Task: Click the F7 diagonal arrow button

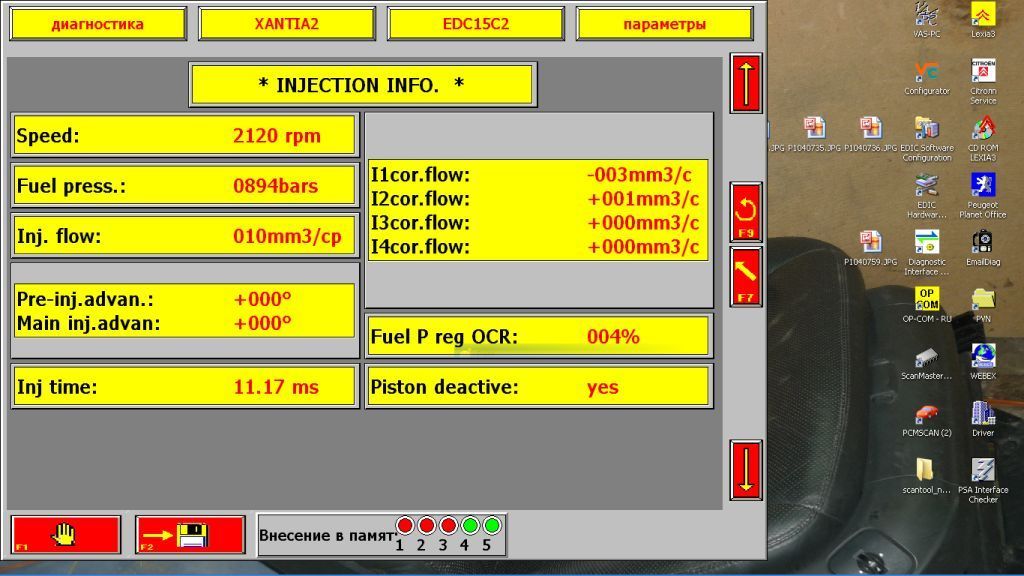Action: click(746, 277)
